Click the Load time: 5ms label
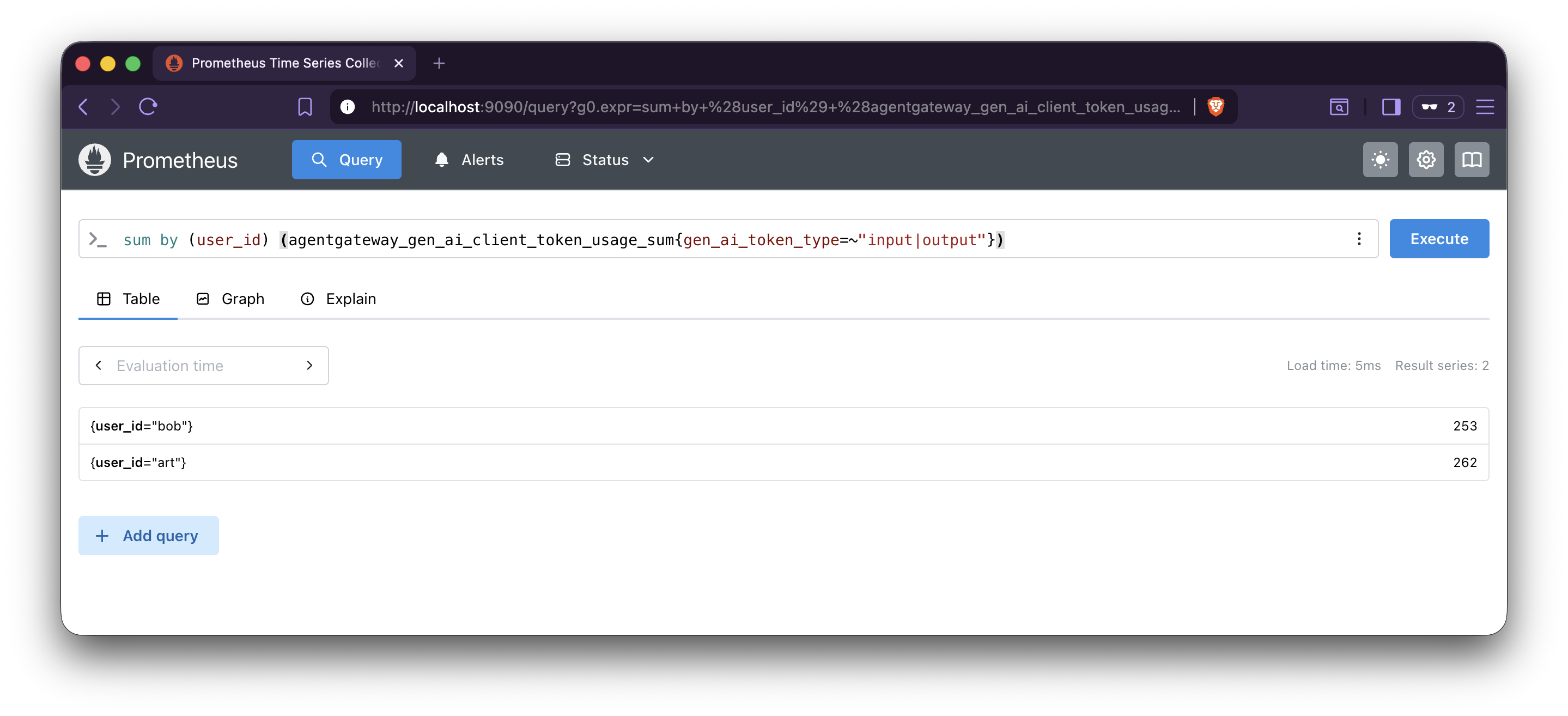 click(x=1334, y=365)
